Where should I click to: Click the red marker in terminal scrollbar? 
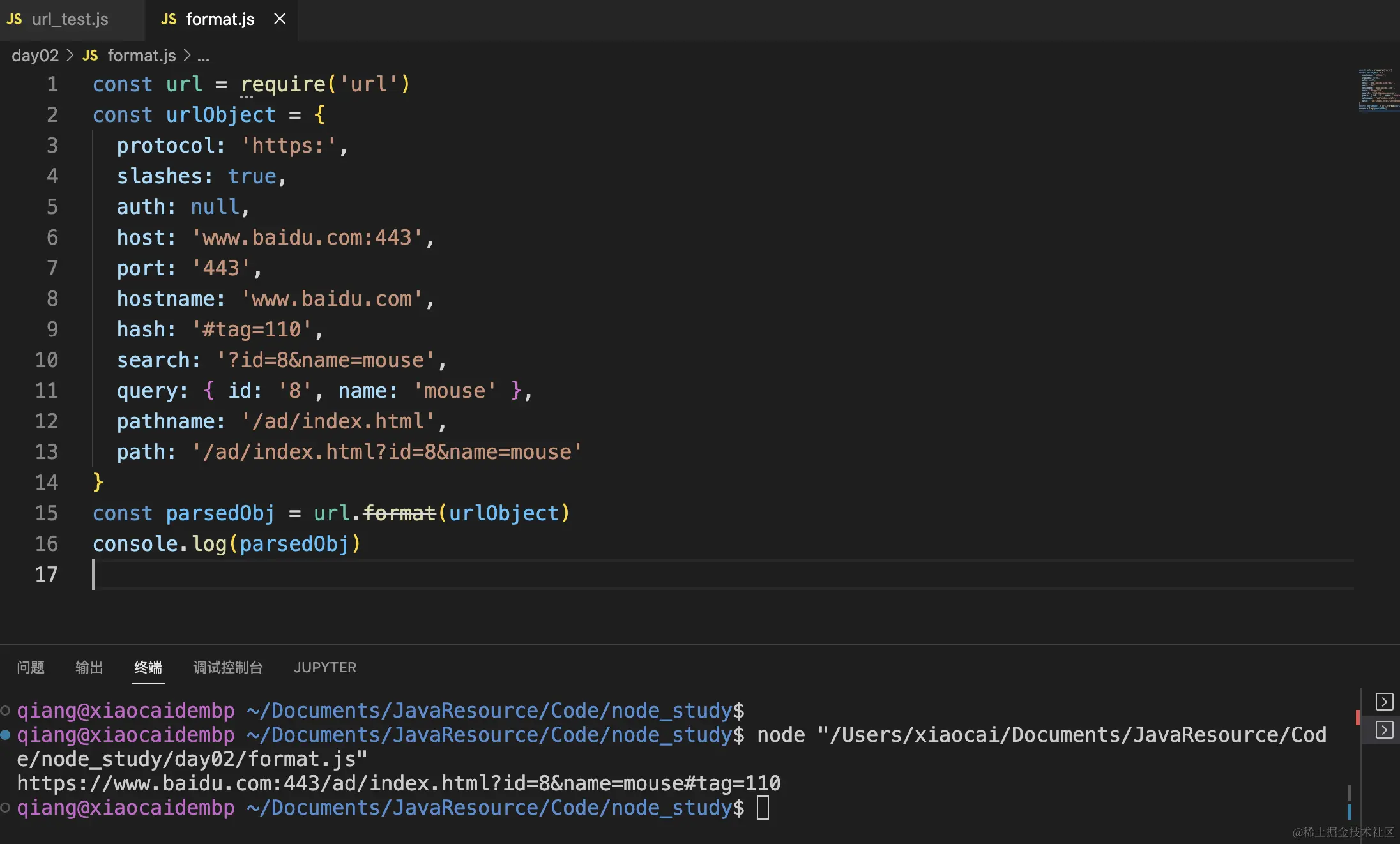click(1357, 717)
